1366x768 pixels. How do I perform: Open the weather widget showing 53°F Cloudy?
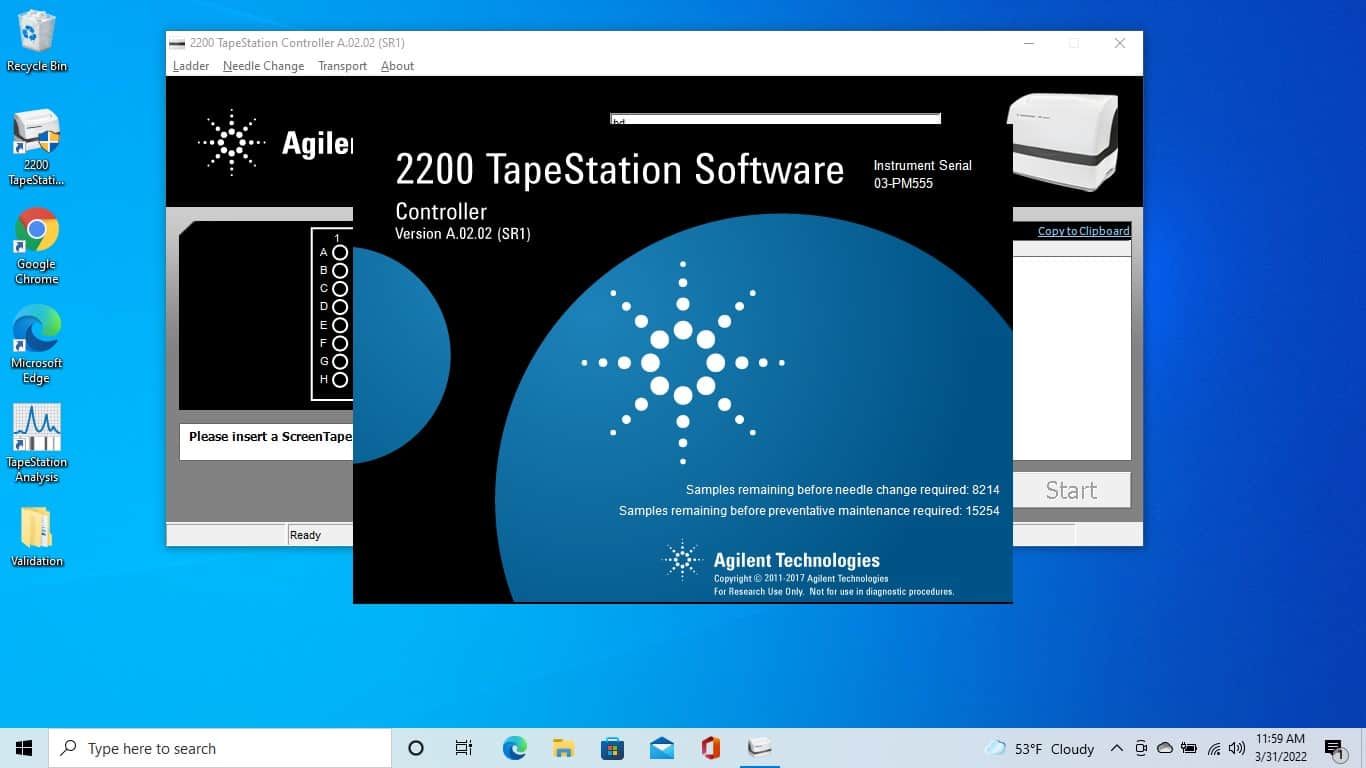(1040, 748)
